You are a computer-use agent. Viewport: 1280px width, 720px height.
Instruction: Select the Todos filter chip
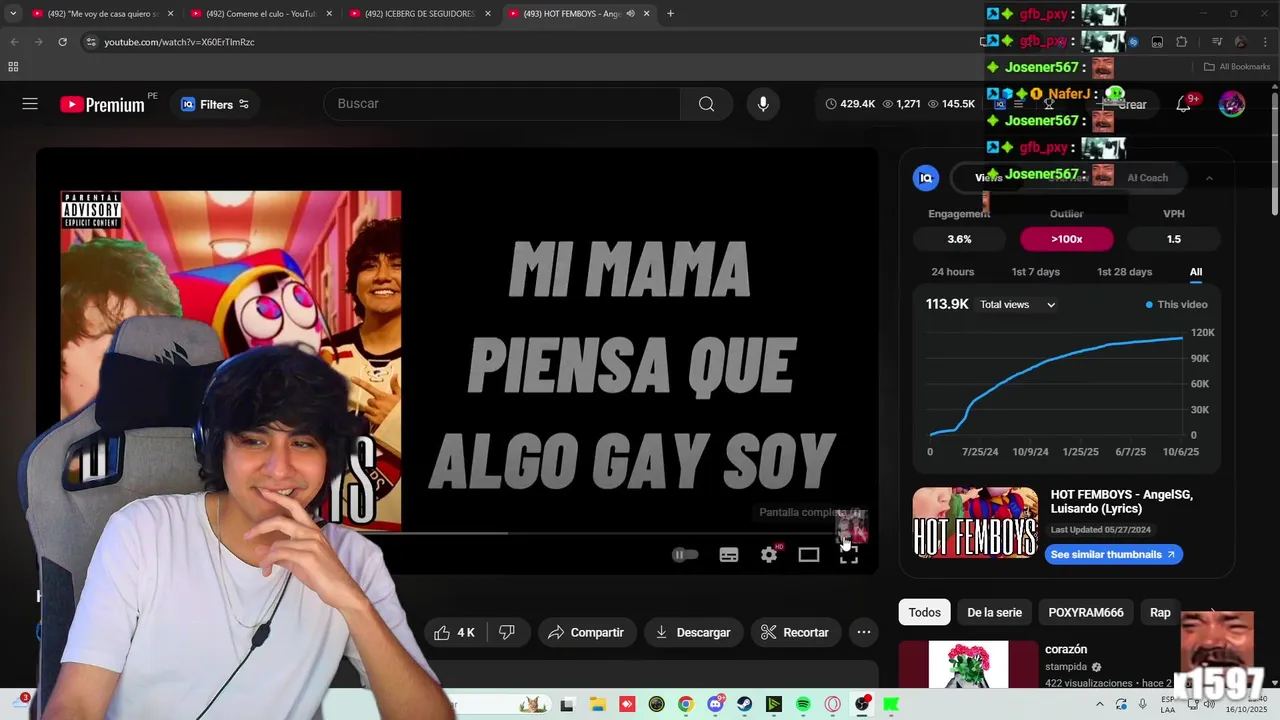924,612
